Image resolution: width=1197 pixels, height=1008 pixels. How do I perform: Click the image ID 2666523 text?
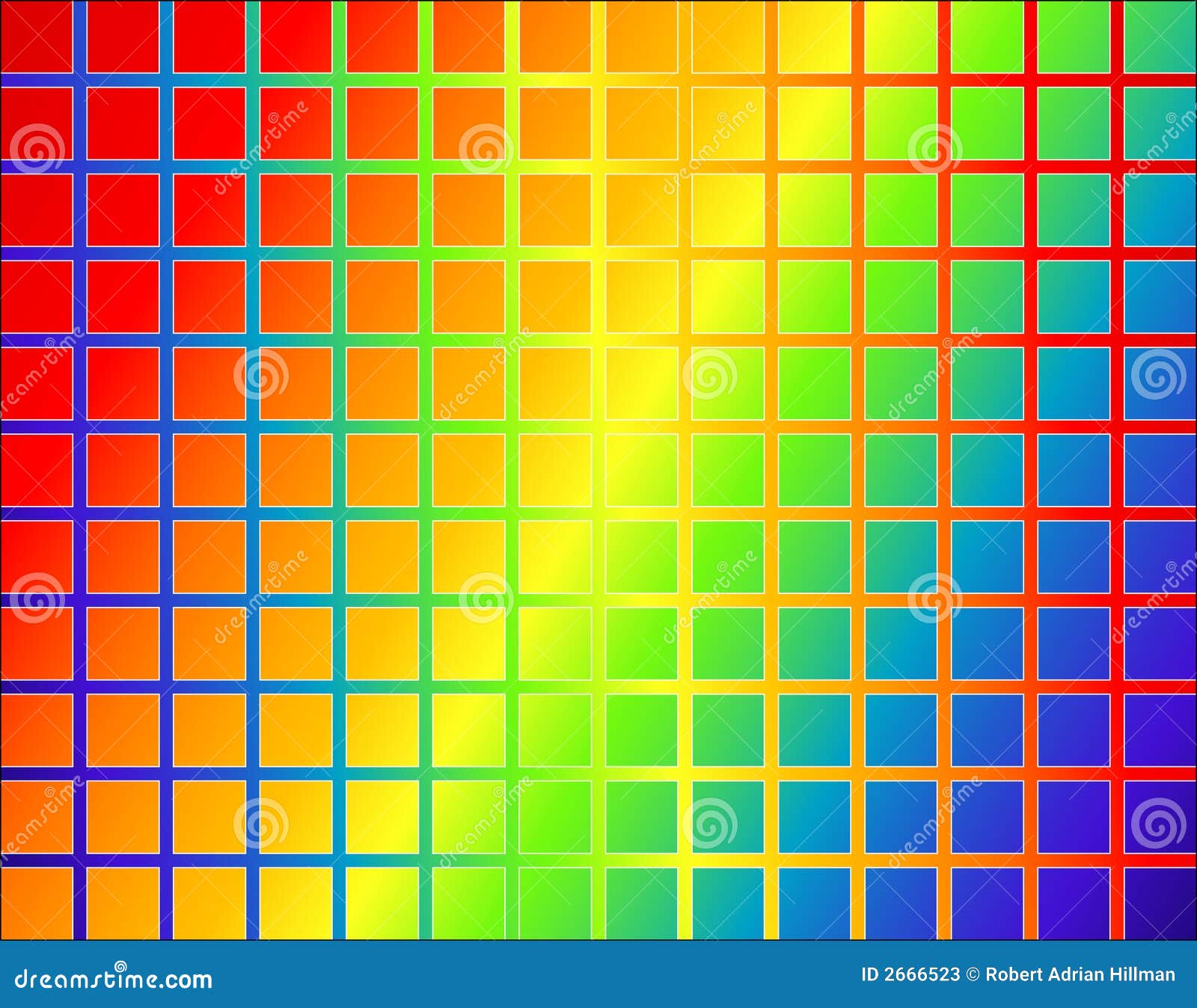(909, 974)
